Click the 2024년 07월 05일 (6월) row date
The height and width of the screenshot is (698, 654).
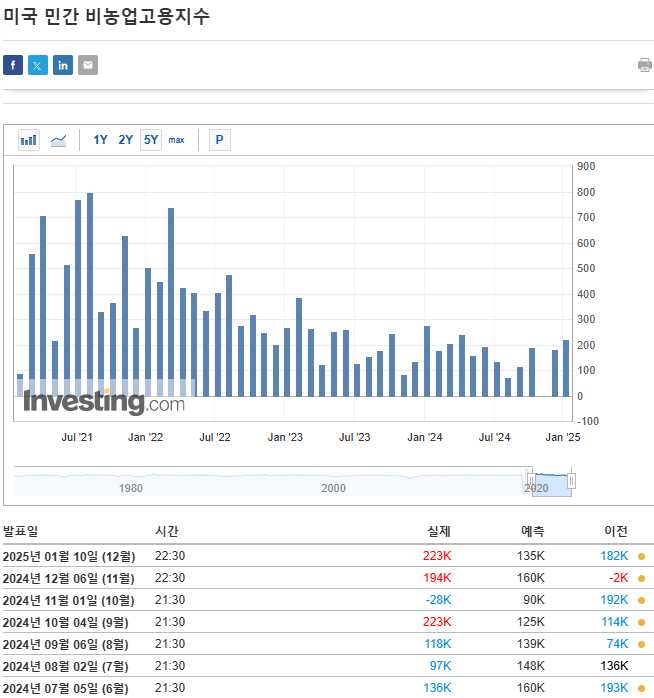pos(65,689)
